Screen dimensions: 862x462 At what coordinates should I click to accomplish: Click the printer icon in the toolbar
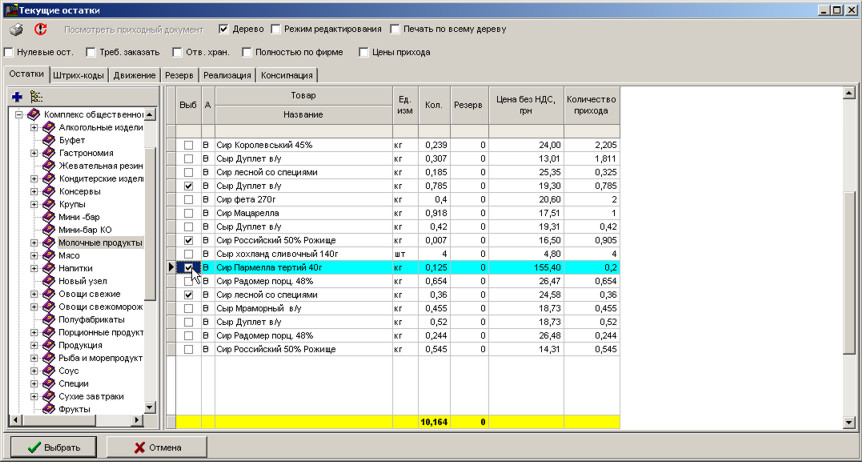coord(17,30)
